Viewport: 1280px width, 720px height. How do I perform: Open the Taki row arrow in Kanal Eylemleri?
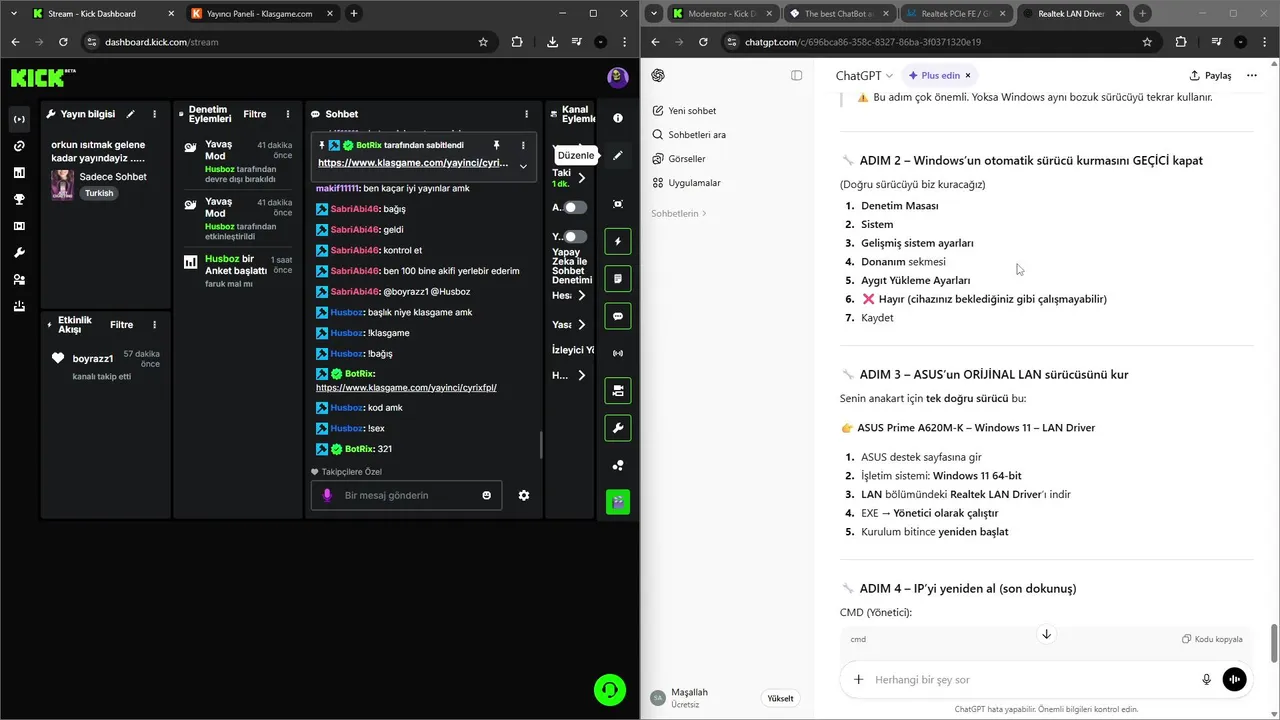pyautogui.click(x=583, y=178)
